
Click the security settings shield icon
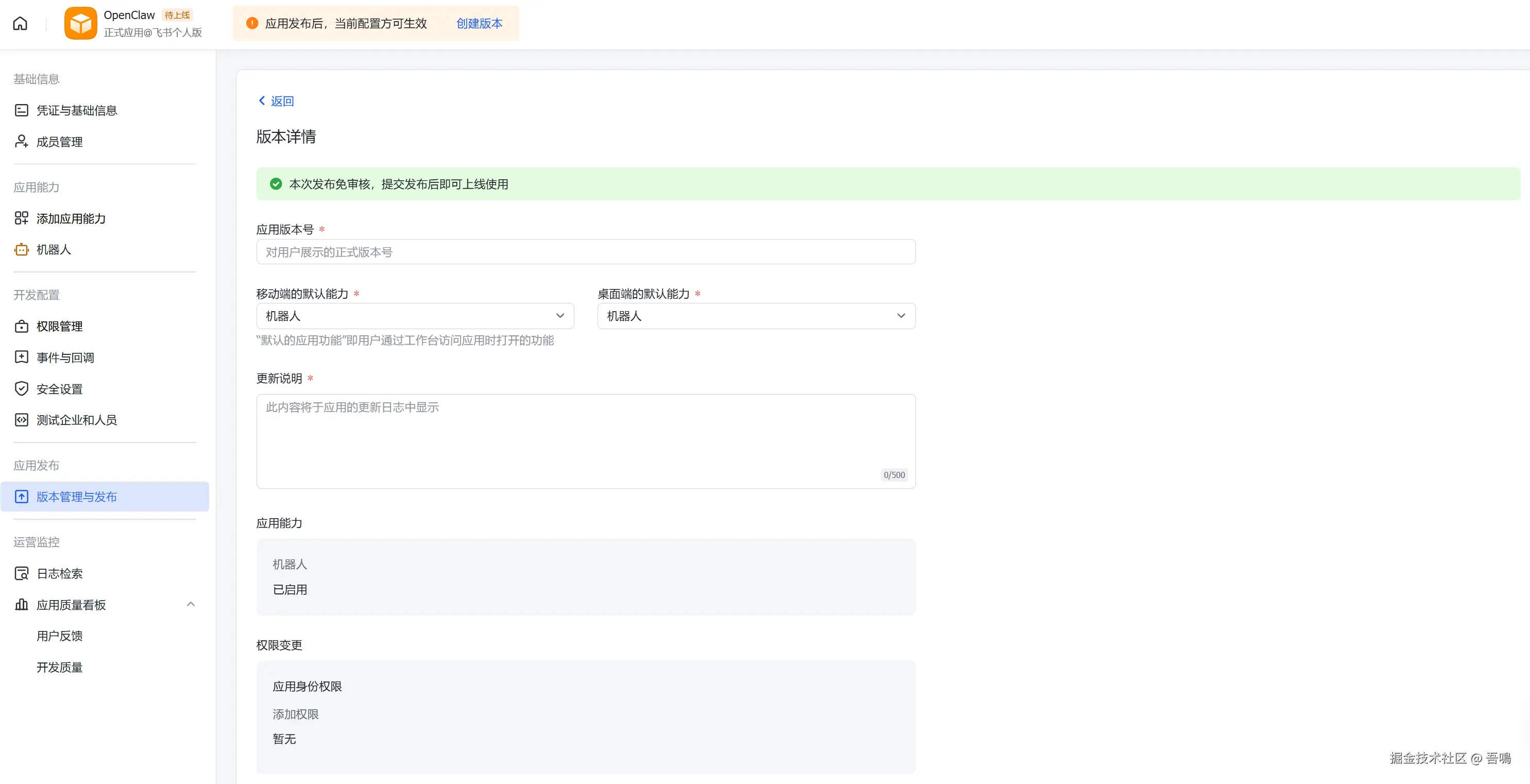22,389
